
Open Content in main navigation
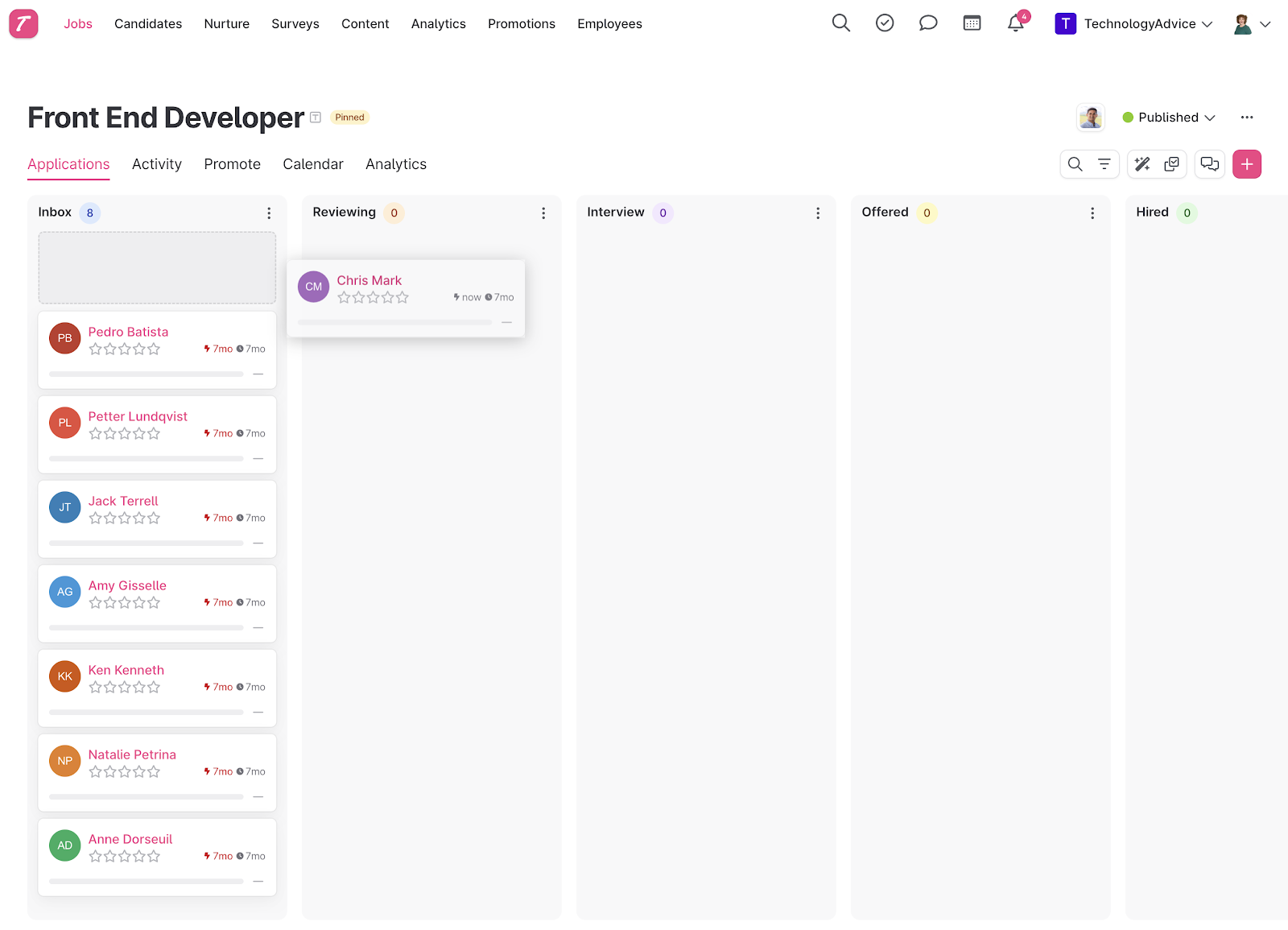click(x=365, y=23)
